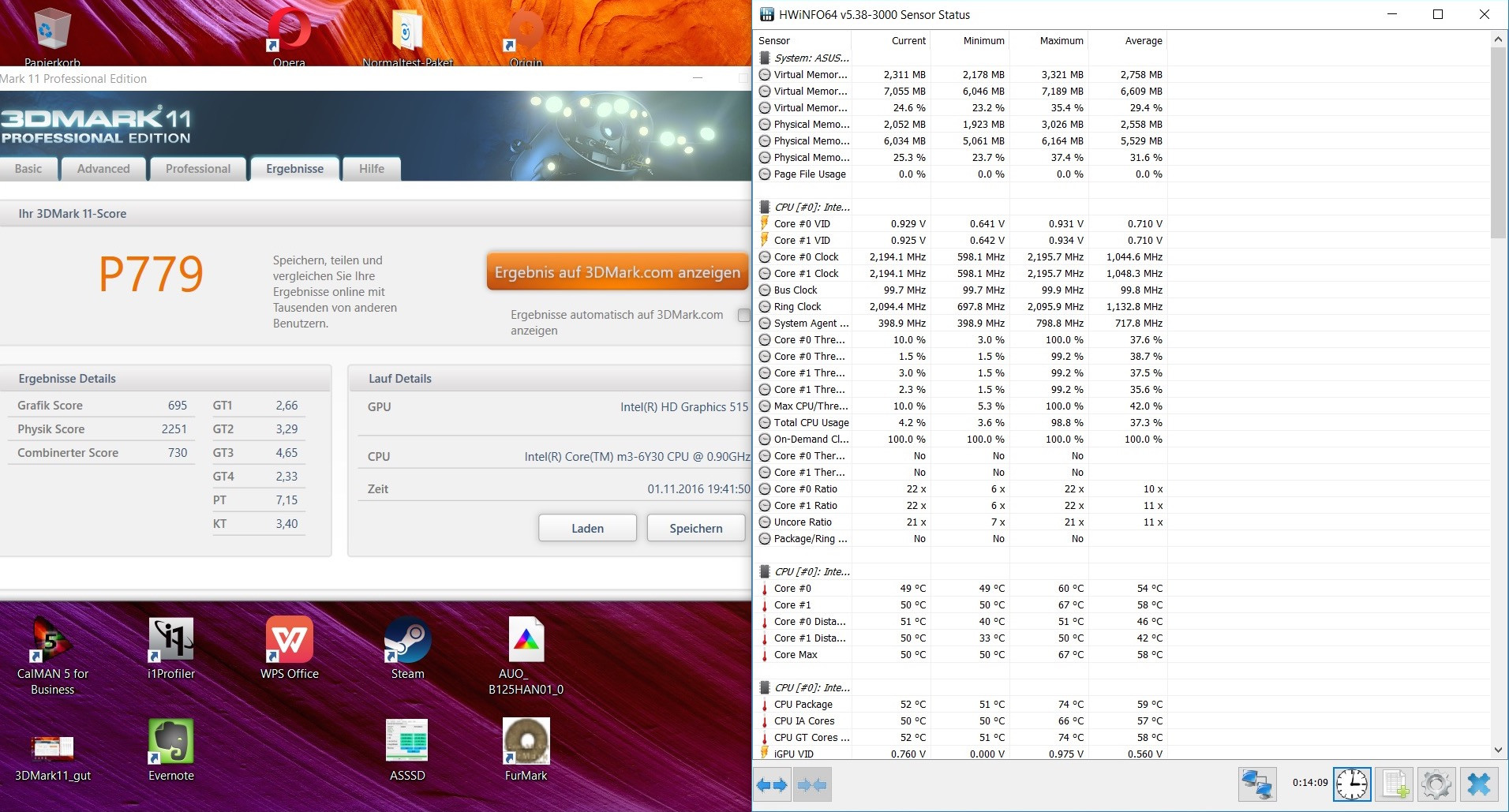
Task: Click the P779 score value
Action: pos(151,274)
